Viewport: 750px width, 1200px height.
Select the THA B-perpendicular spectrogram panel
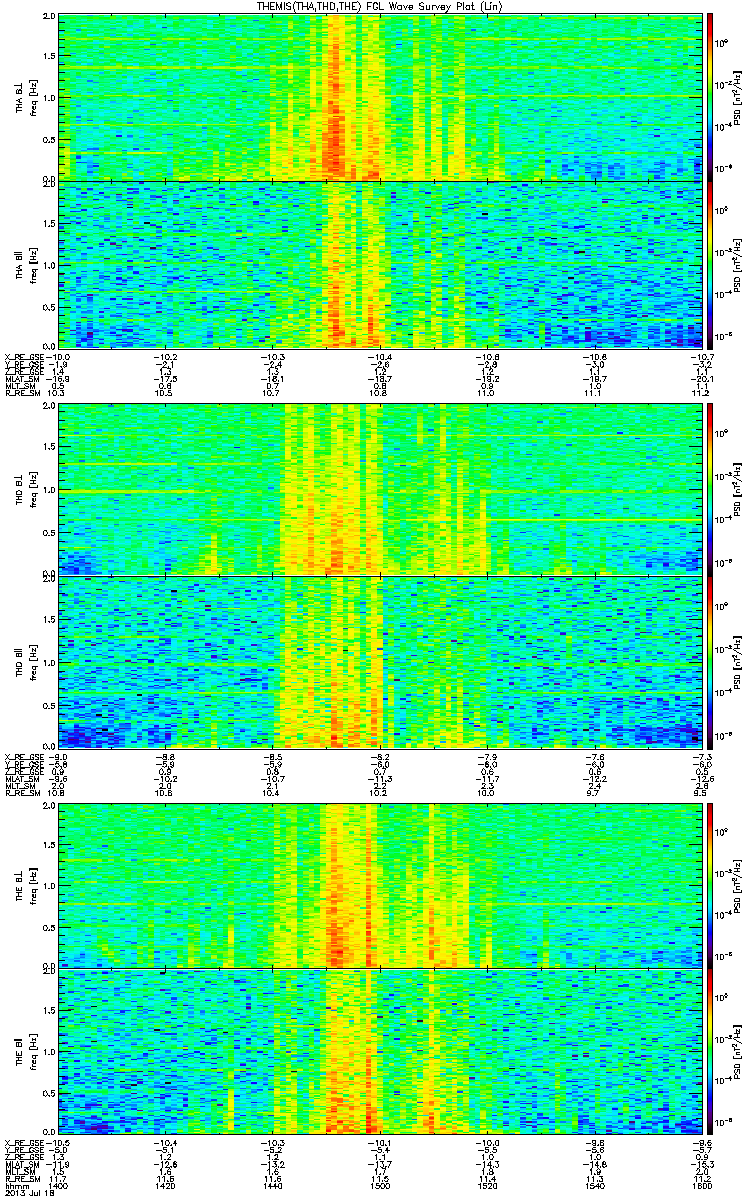pyautogui.click(x=380, y=96)
